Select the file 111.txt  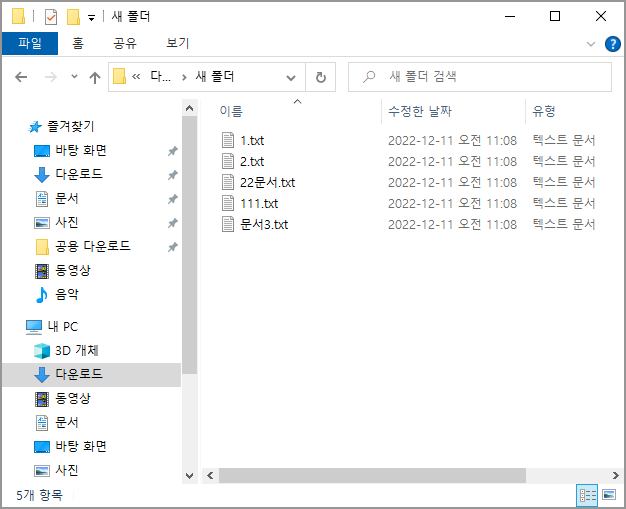coord(259,204)
